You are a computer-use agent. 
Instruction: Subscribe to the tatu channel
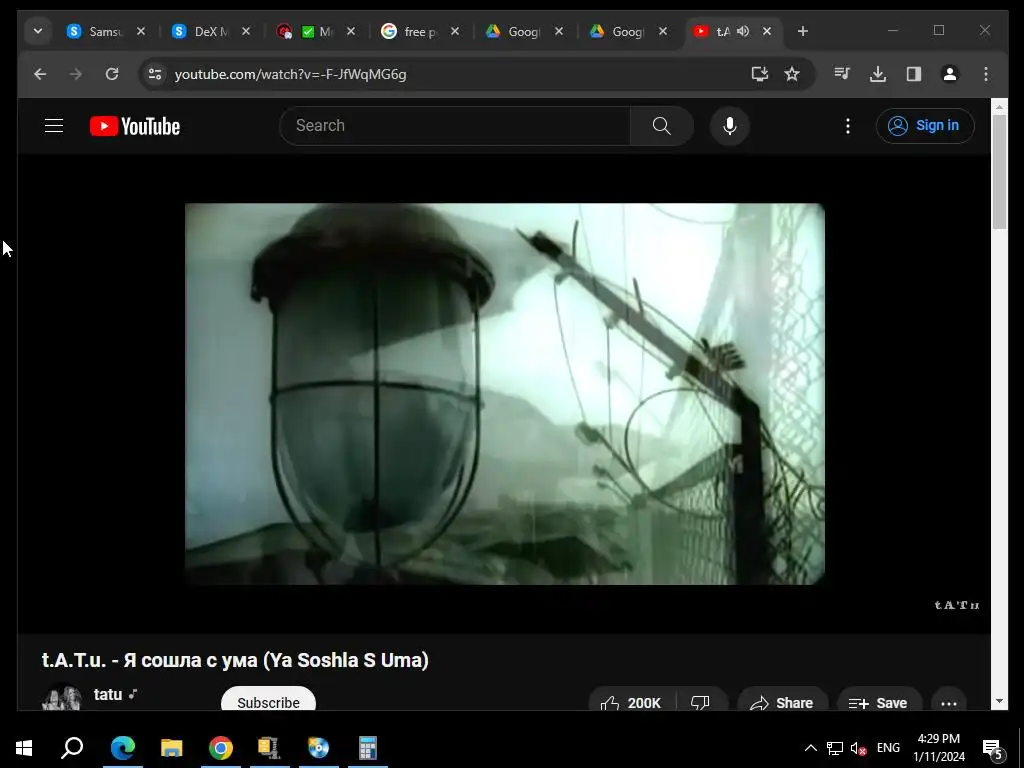coord(268,699)
